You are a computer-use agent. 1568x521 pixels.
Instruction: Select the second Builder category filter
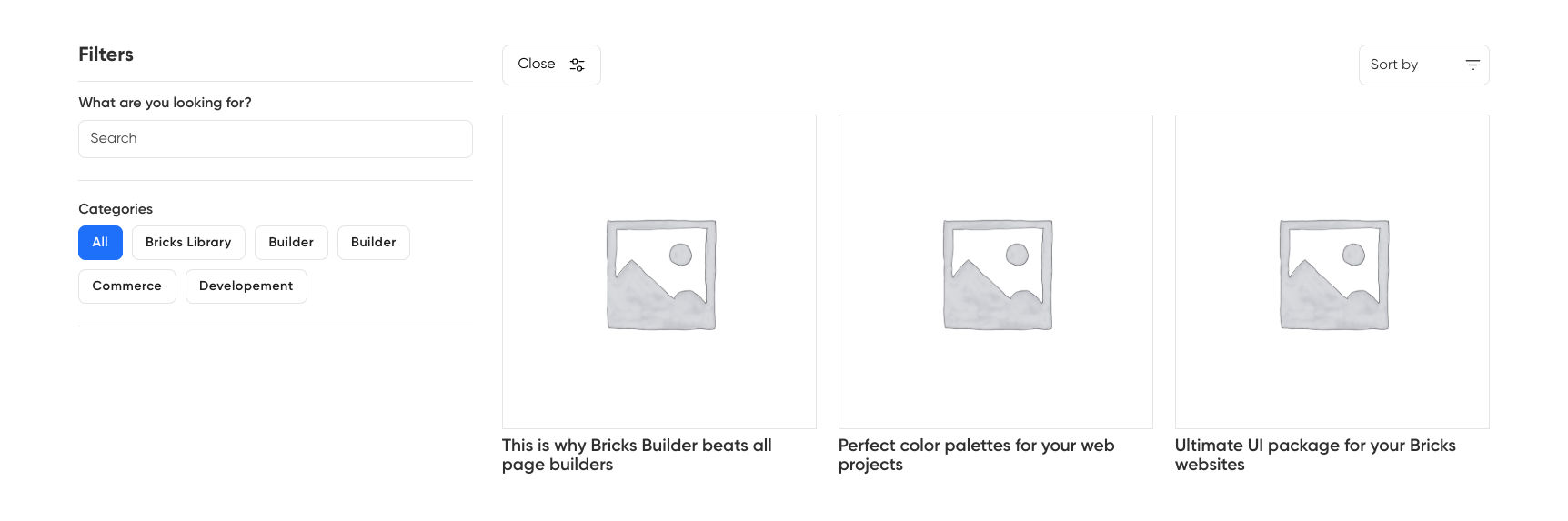click(373, 243)
